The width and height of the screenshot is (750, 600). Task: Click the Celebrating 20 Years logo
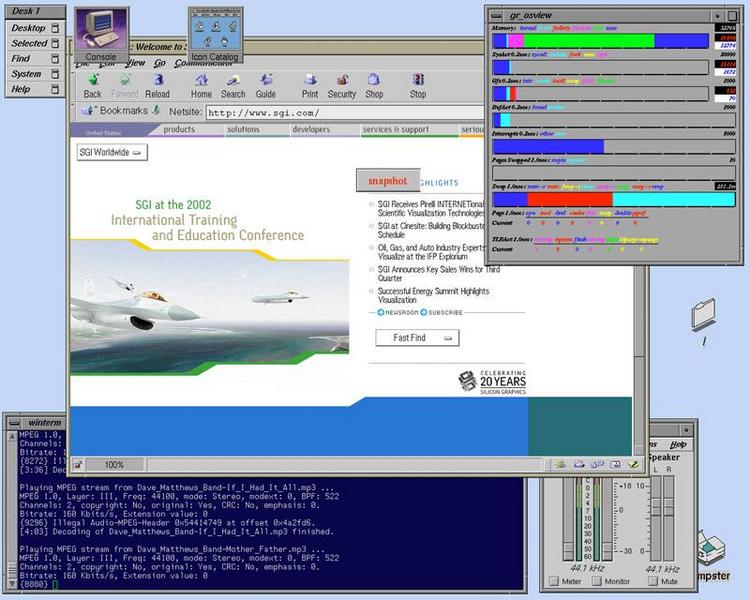[492, 382]
